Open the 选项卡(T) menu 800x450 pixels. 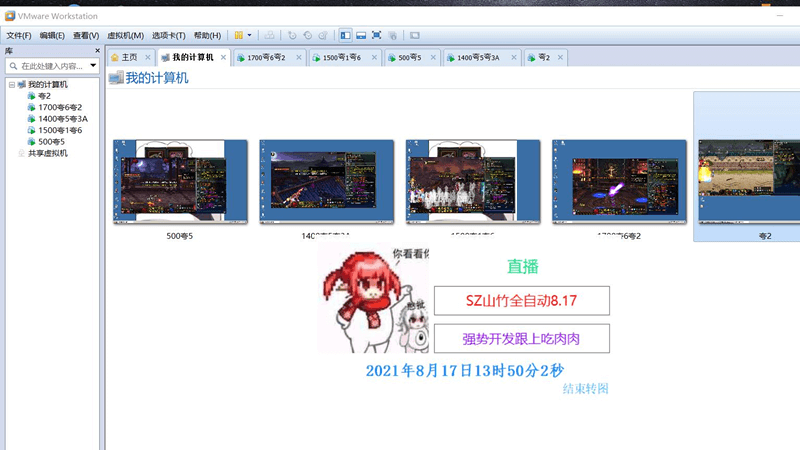(168, 35)
